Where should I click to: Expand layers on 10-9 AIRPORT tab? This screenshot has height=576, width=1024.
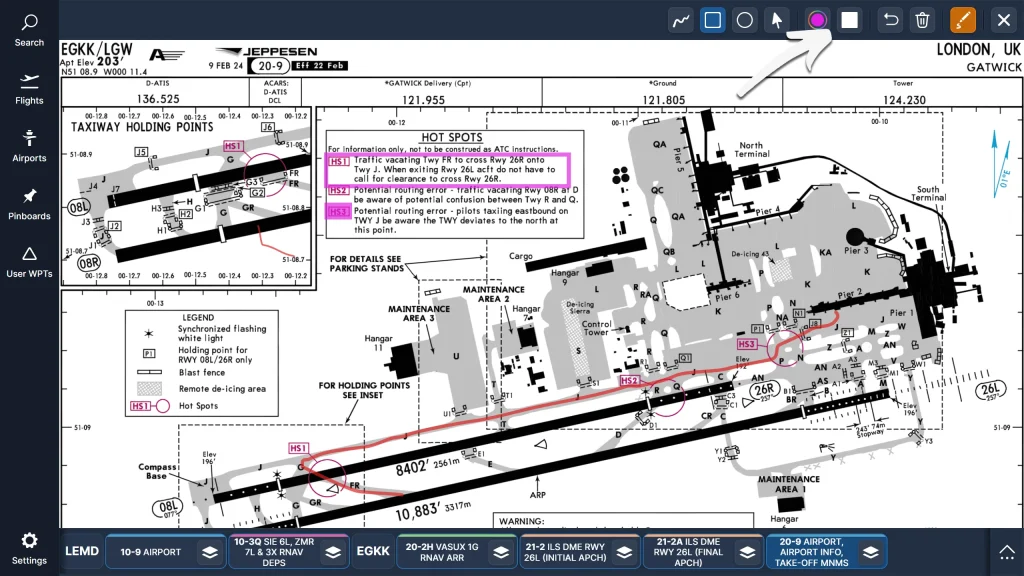tap(210, 552)
